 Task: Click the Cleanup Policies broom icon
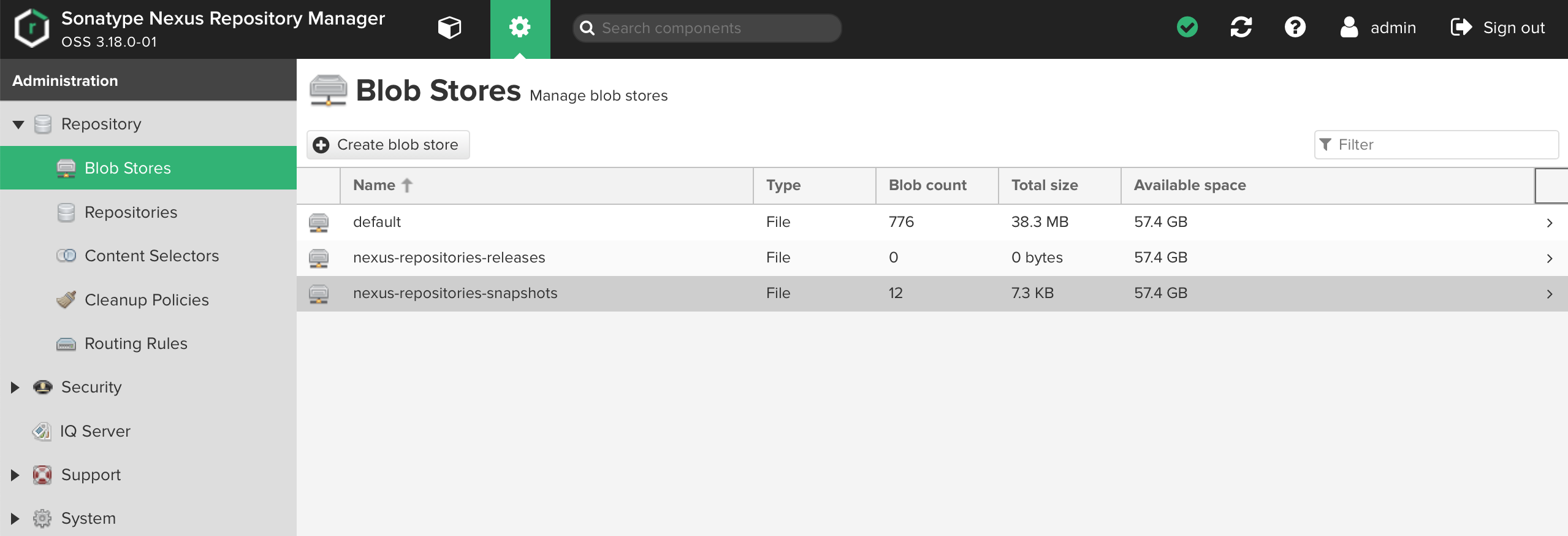click(66, 299)
